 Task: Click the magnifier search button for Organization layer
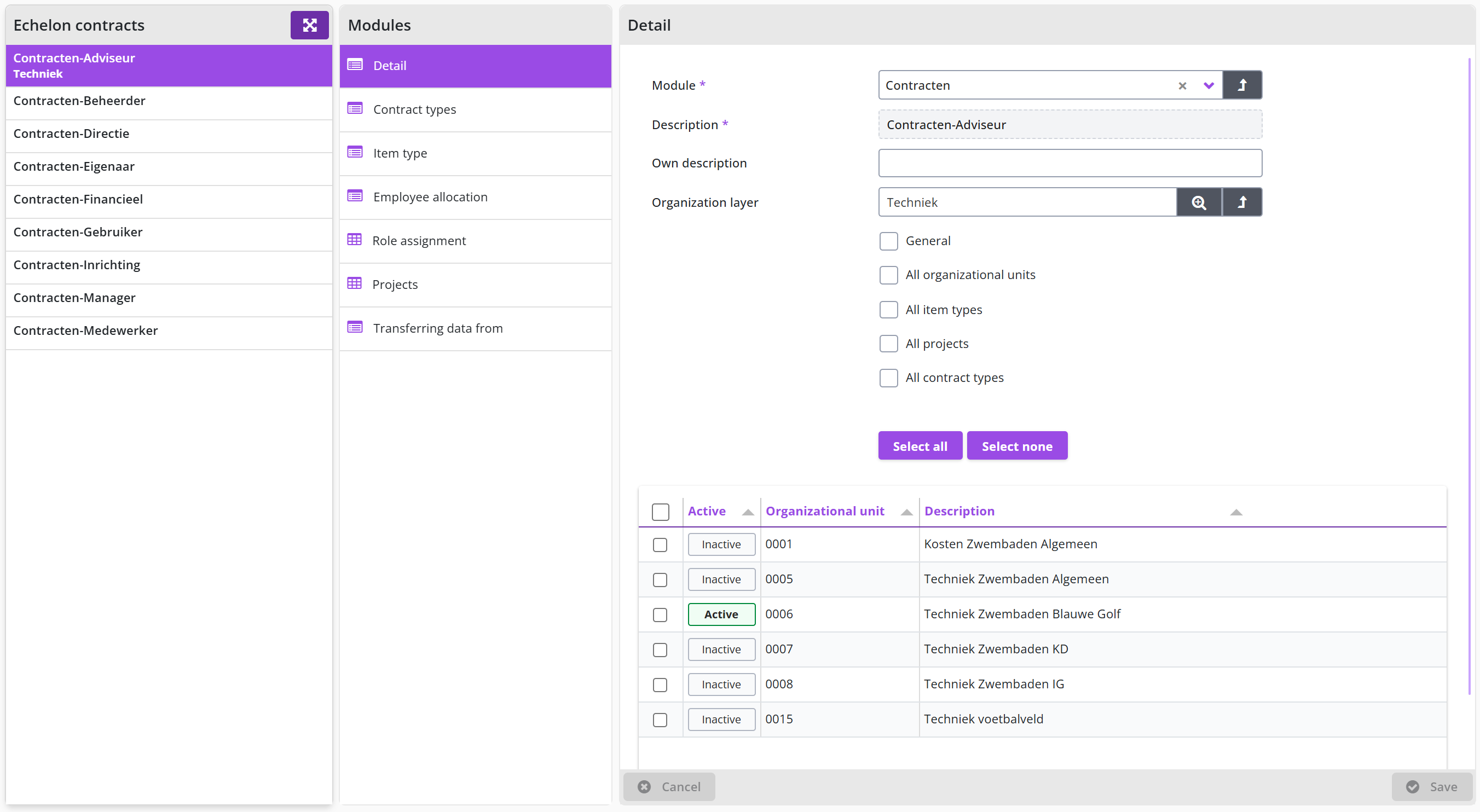click(x=1199, y=202)
